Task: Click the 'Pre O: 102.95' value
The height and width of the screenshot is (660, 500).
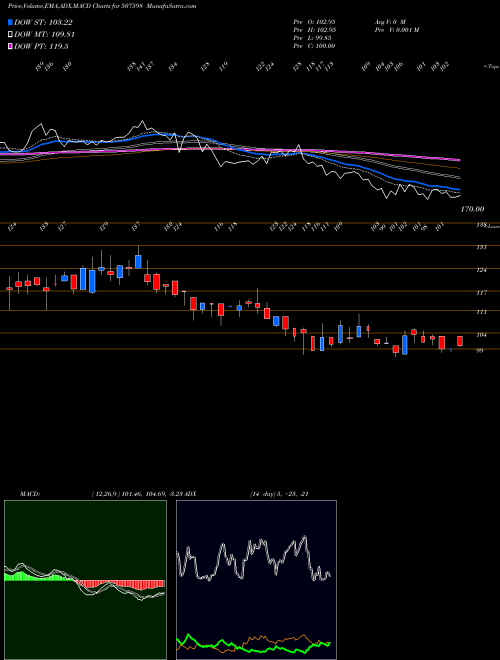Action: coord(314,21)
